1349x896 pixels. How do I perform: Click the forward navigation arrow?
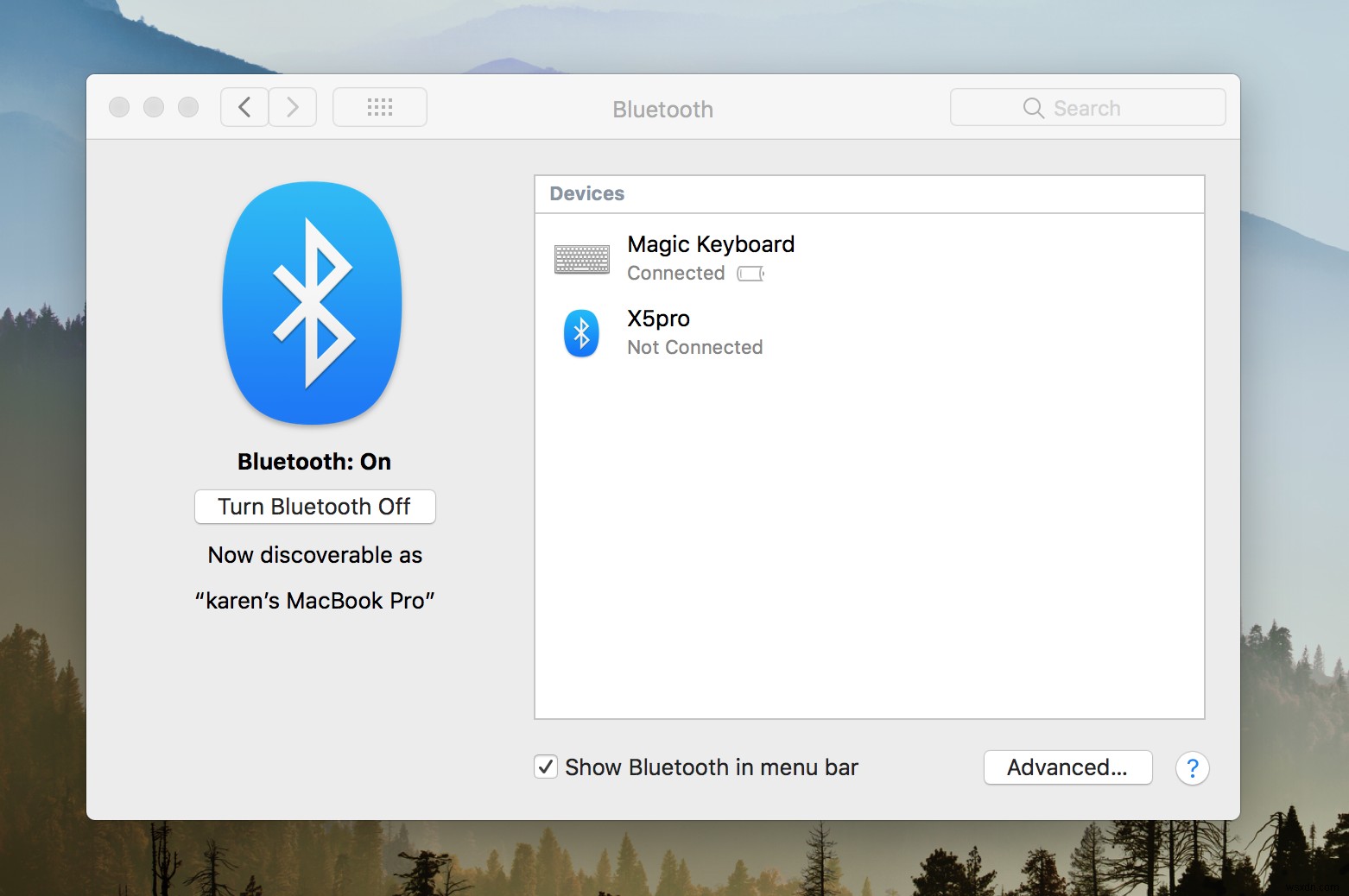(292, 106)
